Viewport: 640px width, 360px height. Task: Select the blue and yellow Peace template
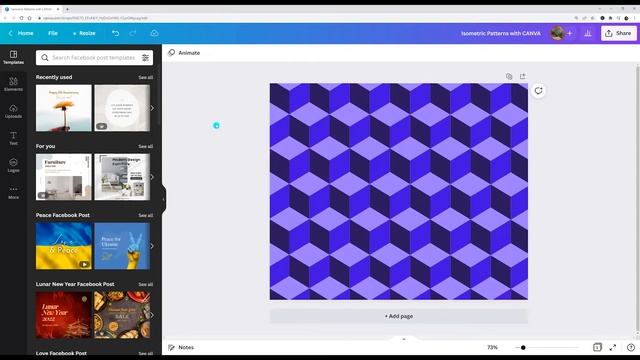pyautogui.click(x=64, y=246)
